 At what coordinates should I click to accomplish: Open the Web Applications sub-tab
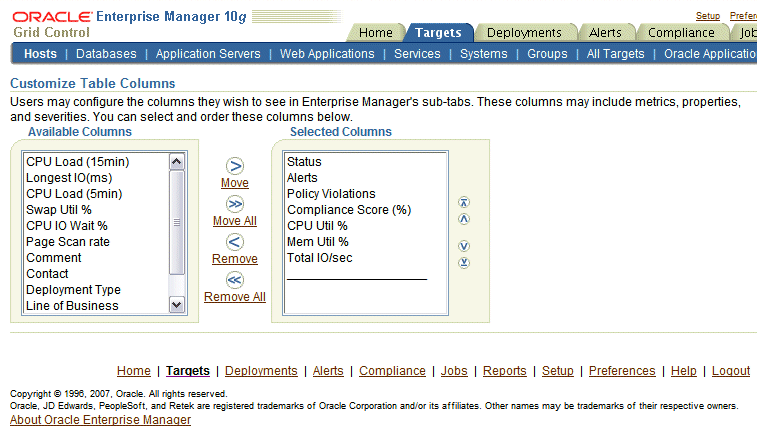[x=327, y=54]
